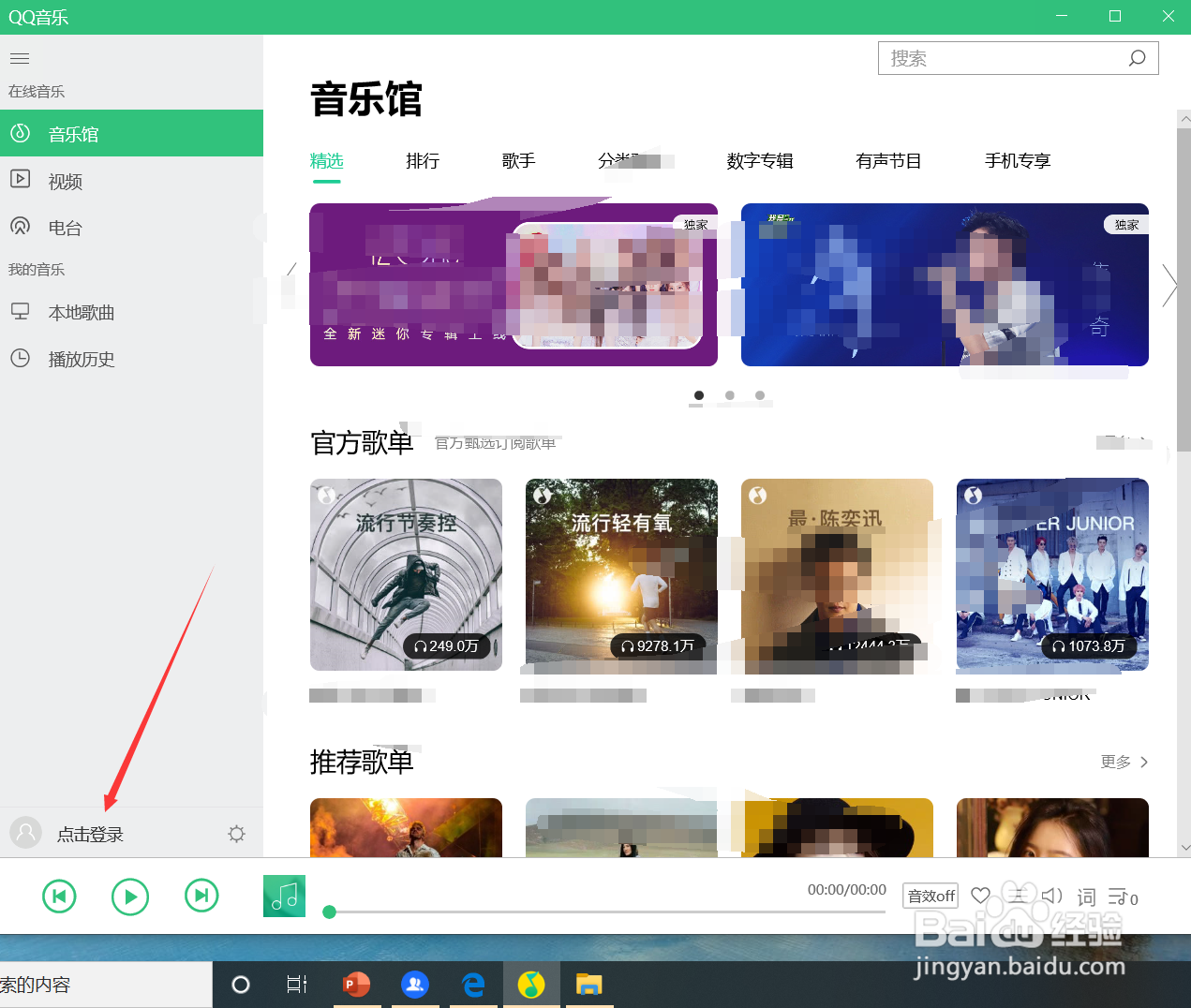Click the vertical scrollbar thumb

coord(1184,290)
